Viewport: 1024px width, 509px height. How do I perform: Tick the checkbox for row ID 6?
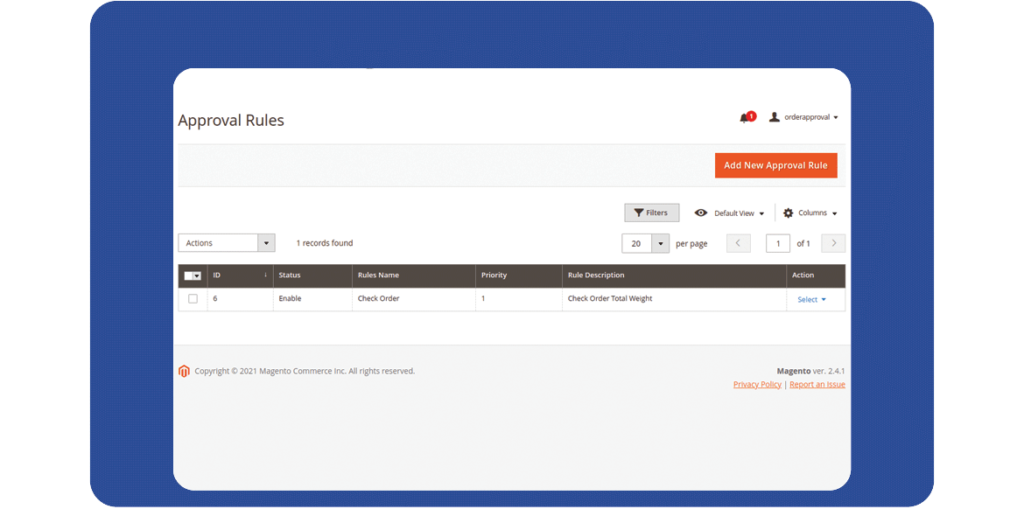[x=193, y=299]
